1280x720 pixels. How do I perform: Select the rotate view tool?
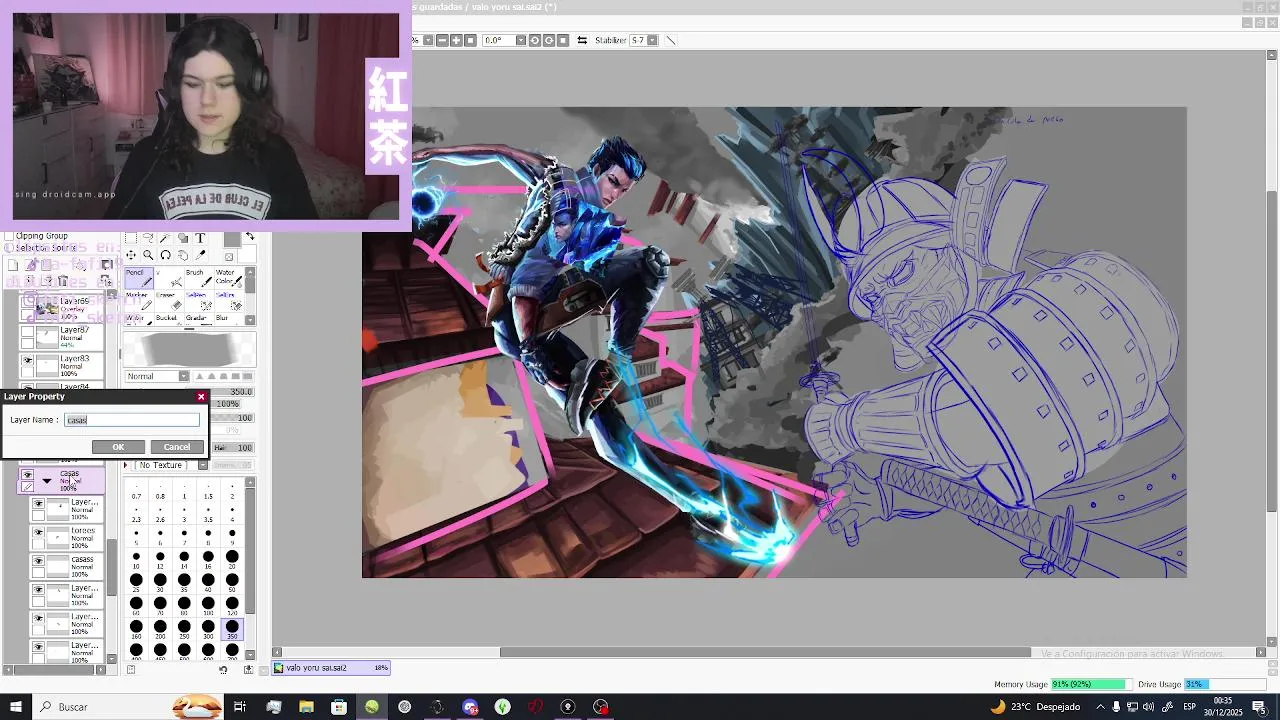[165, 255]
